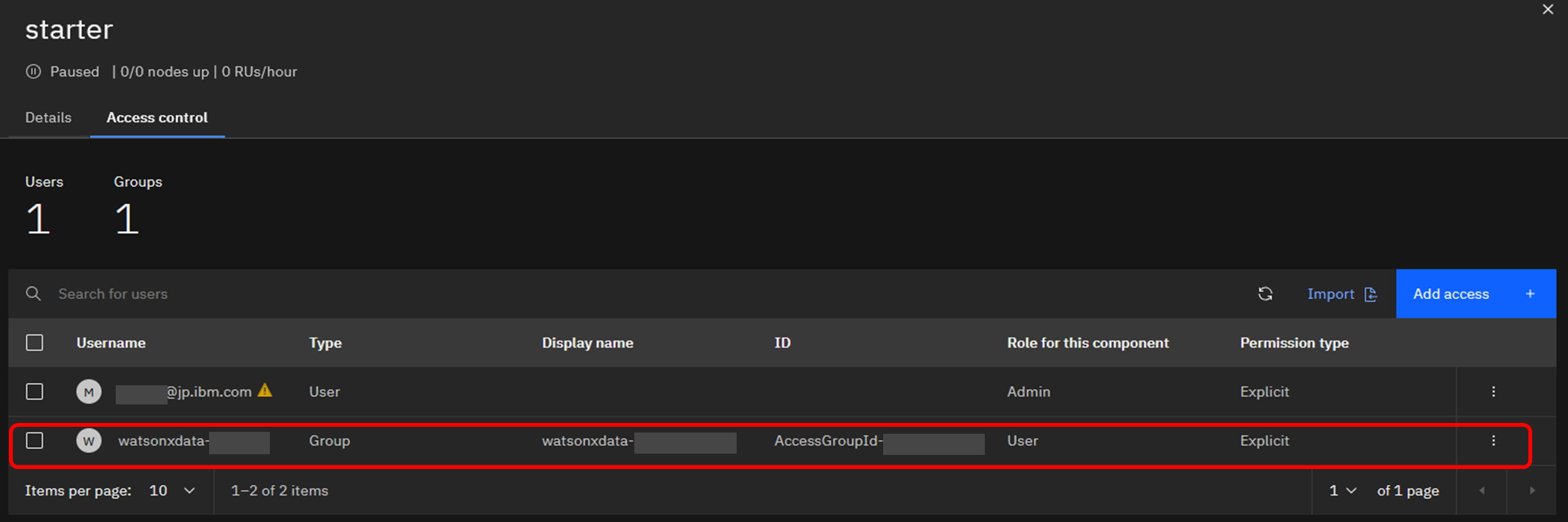Check the box for the jp.ibm.com user
The image size is (1568, 522).
pyautogui.click(x=35, y=392)
